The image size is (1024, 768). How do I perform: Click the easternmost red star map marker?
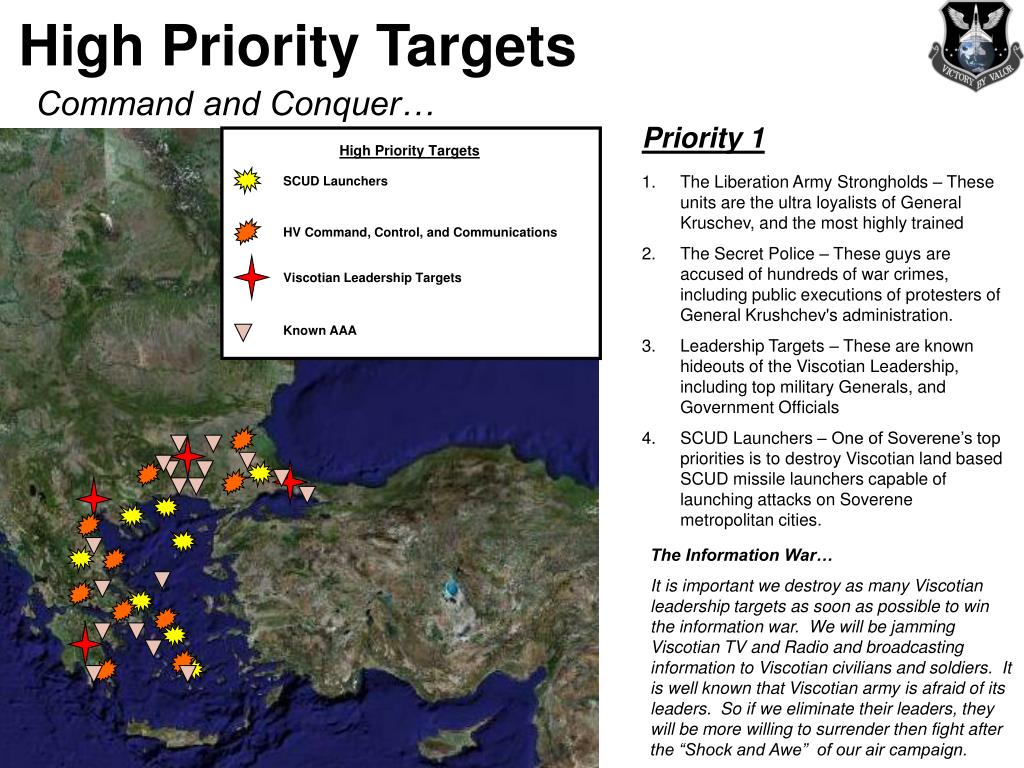point(291,483)
